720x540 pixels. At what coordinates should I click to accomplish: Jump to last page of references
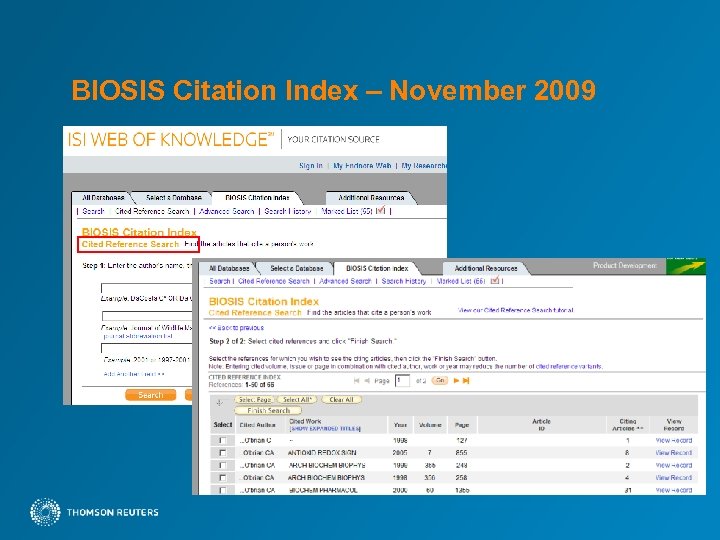(466, 380)
